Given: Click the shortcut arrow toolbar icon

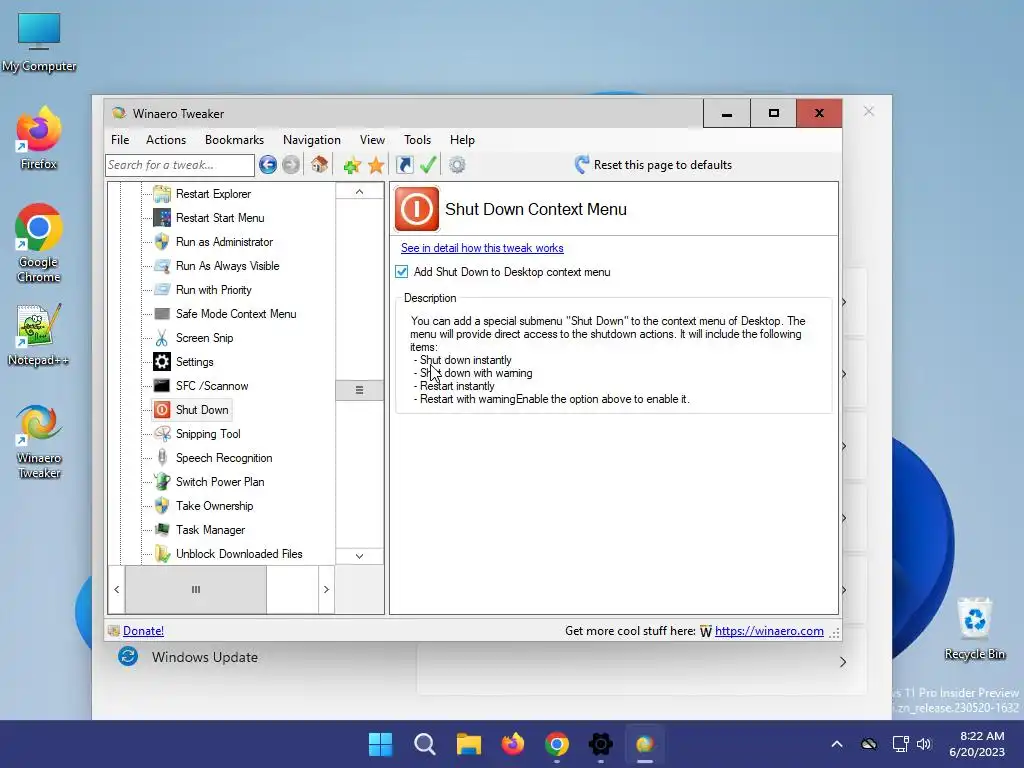Looking at the screenshot, I should [405, 165].
